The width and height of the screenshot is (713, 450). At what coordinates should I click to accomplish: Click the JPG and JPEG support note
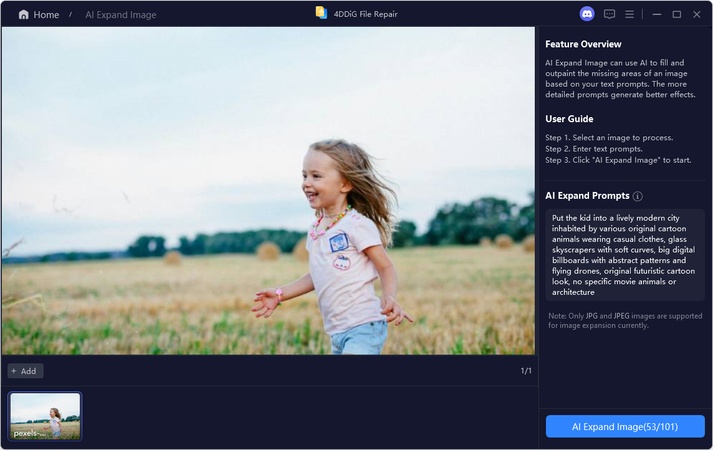(x=625, y=320)
